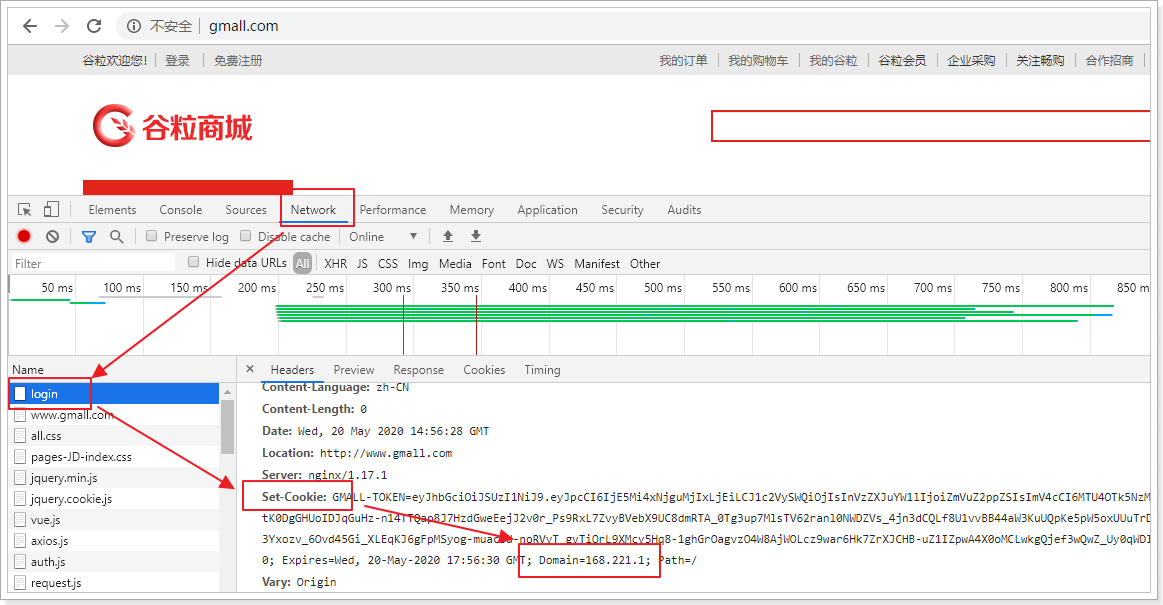This screenshot has width=1163, height=605.
Task: Click the site info icon in the address bar
Action: (x=134, y=26)
